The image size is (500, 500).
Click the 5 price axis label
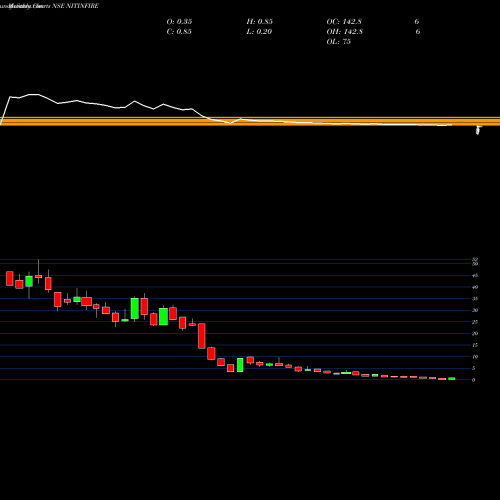[x=473, y=368]
